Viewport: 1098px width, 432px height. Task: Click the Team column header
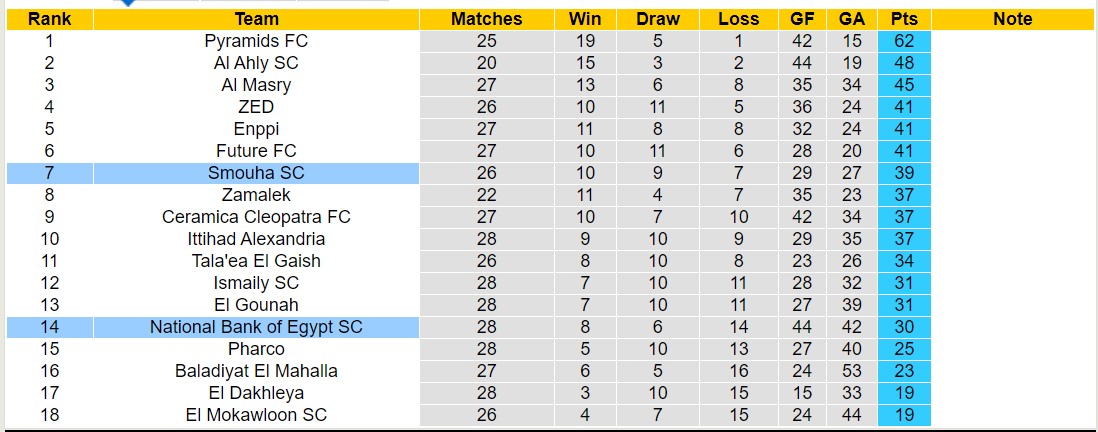[x=256, y=19]
